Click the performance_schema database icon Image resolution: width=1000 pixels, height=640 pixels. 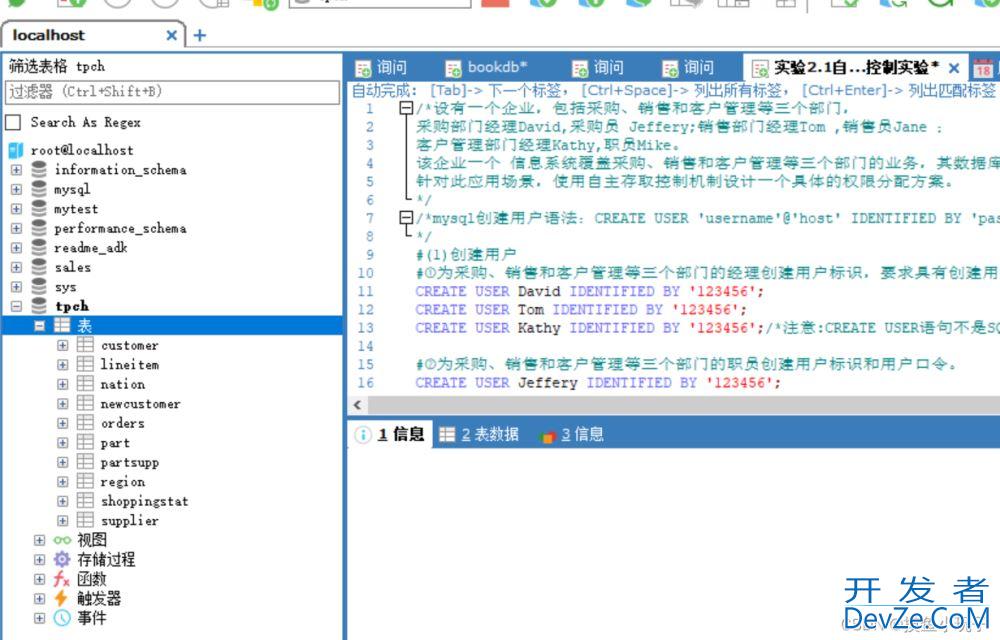tap(39, 228)
